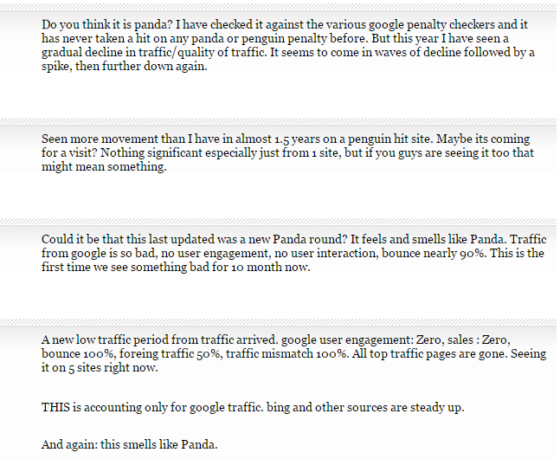Screen dimensions: 560x459
Task: Click the text "it on 5 sites right now."
Action: click(x=100, y=368)
